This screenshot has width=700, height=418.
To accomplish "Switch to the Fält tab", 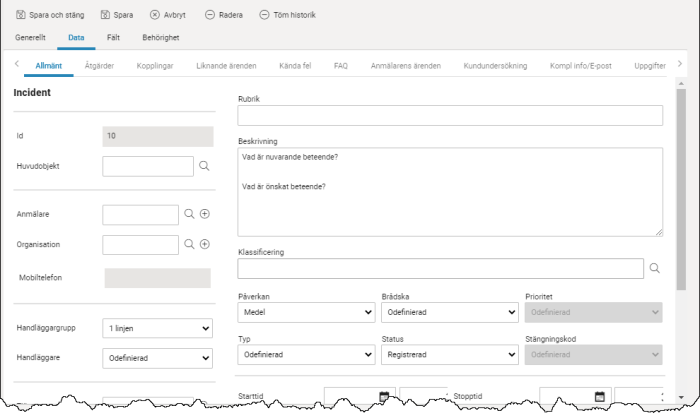I will pos(114,37).
